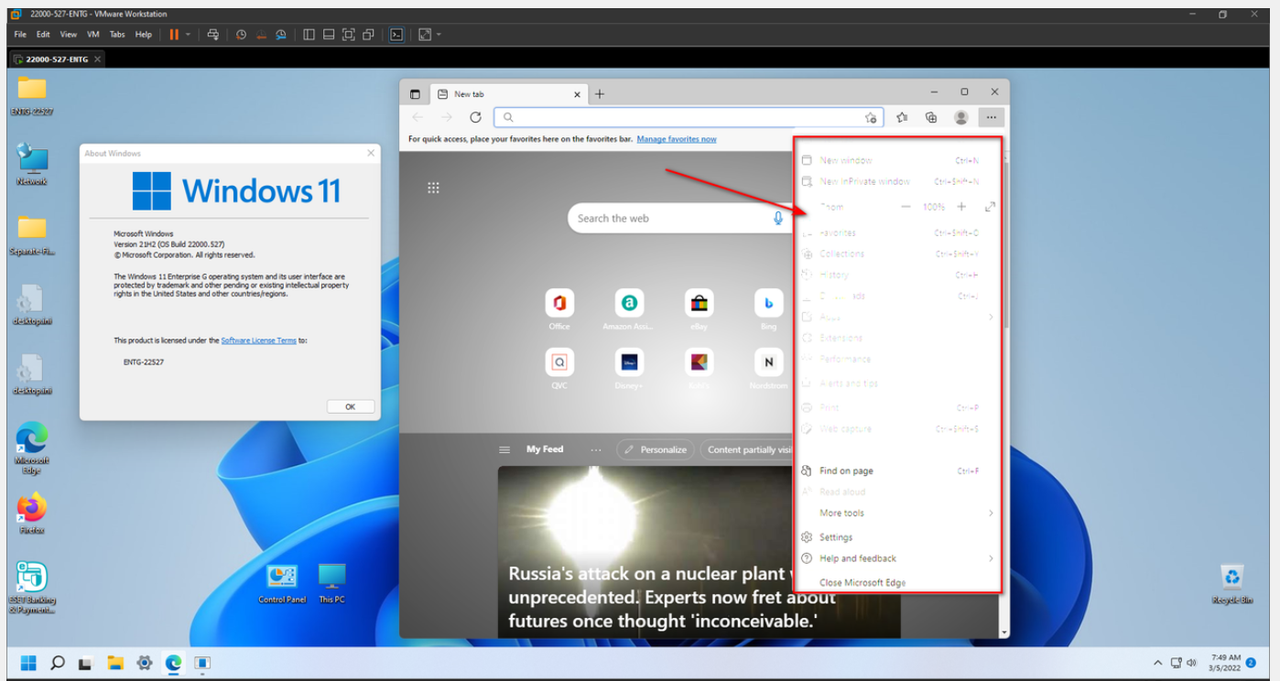
Task: Show hidden tray icons chevron
Action: click(x=1158, y=662)
